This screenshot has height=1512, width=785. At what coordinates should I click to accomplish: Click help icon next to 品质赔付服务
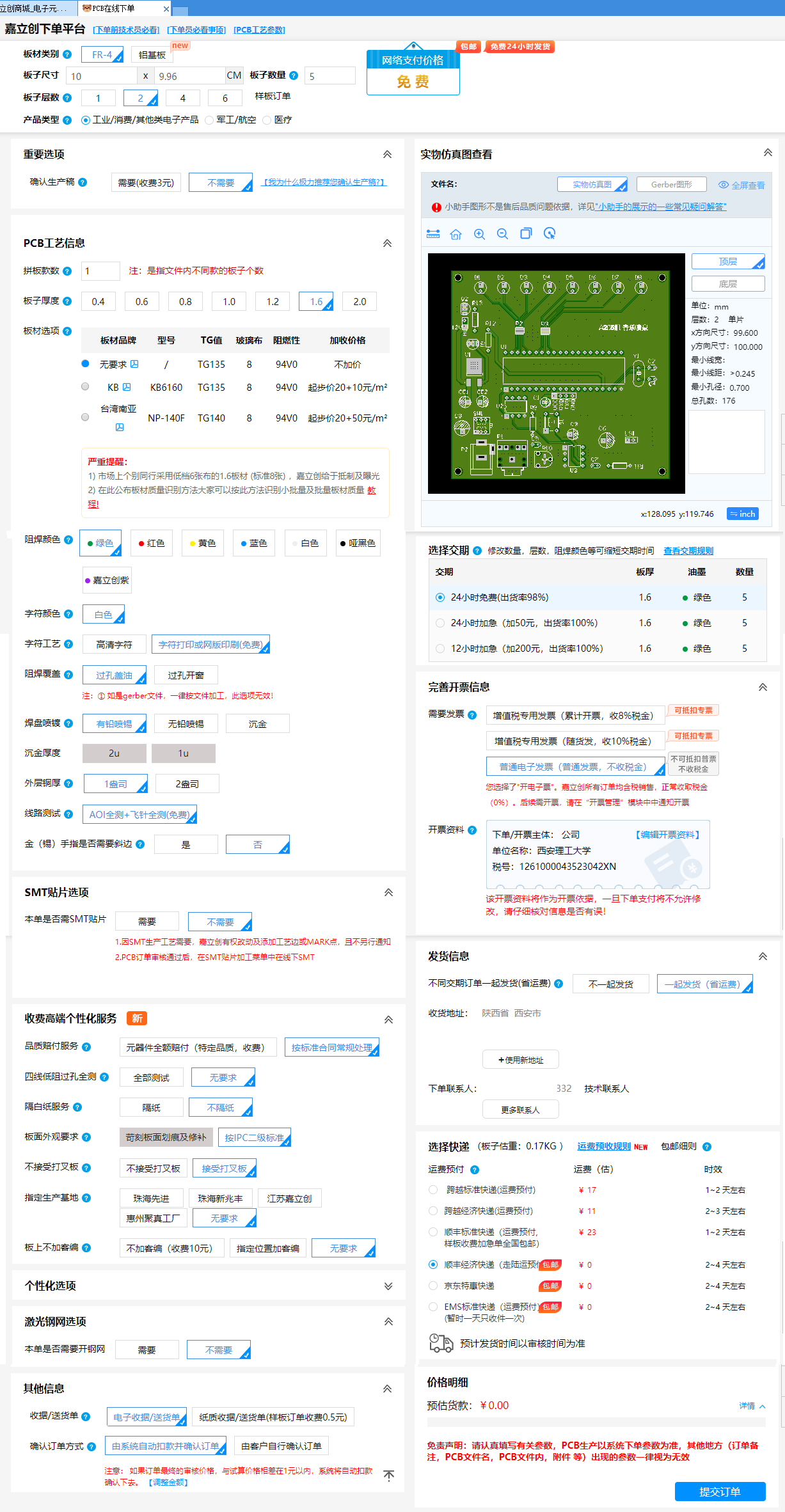click(x=86, y=1047)
